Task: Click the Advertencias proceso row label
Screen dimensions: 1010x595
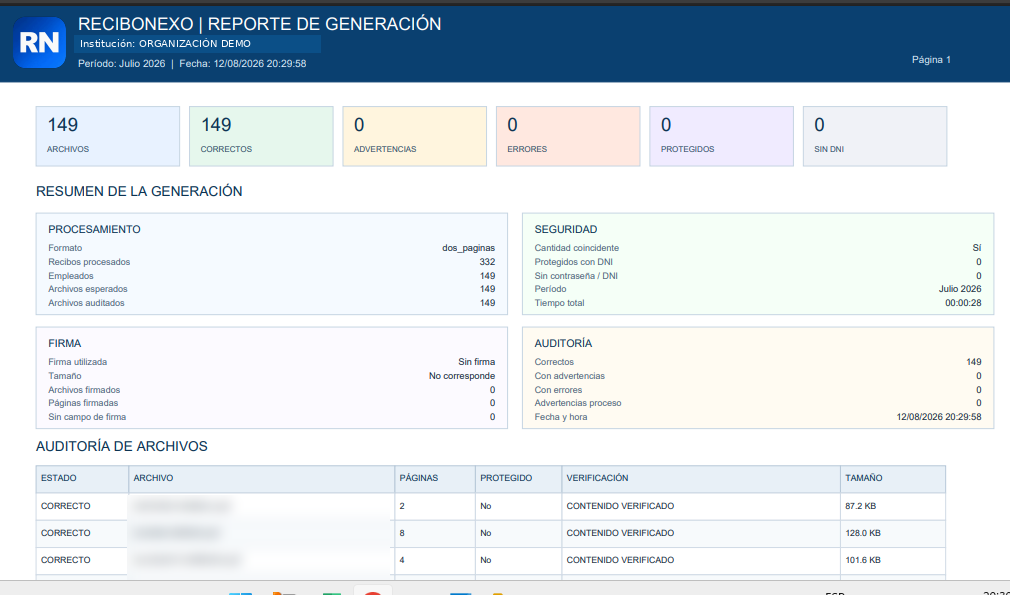Action: pos(578,403)
